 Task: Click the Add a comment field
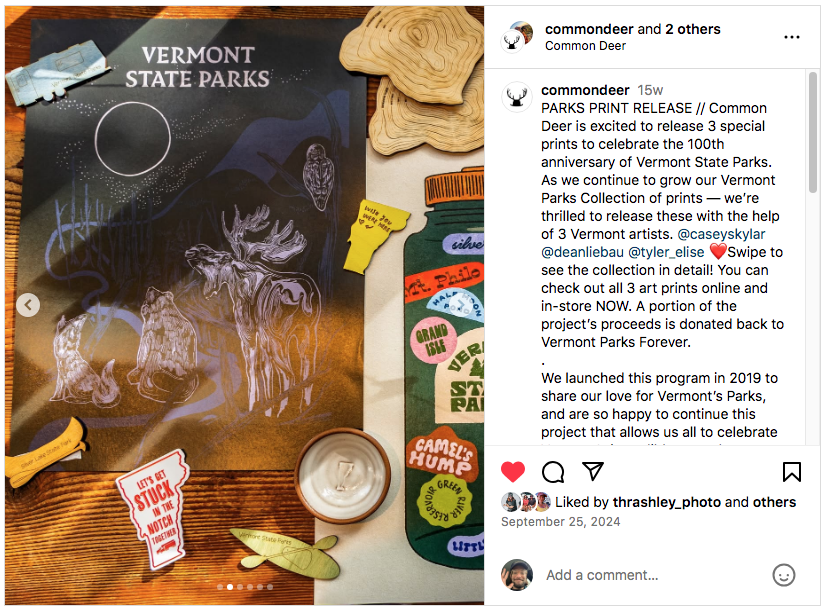tap(653, 575)
